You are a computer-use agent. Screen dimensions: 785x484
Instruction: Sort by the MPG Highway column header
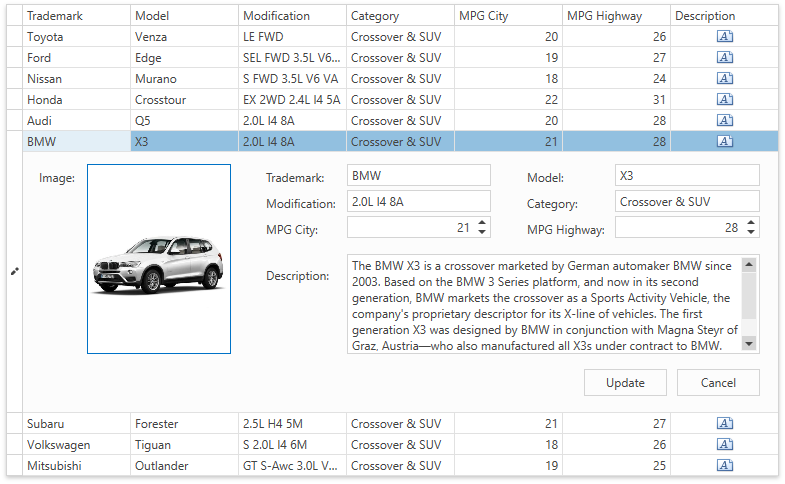(x=617, y=16)
